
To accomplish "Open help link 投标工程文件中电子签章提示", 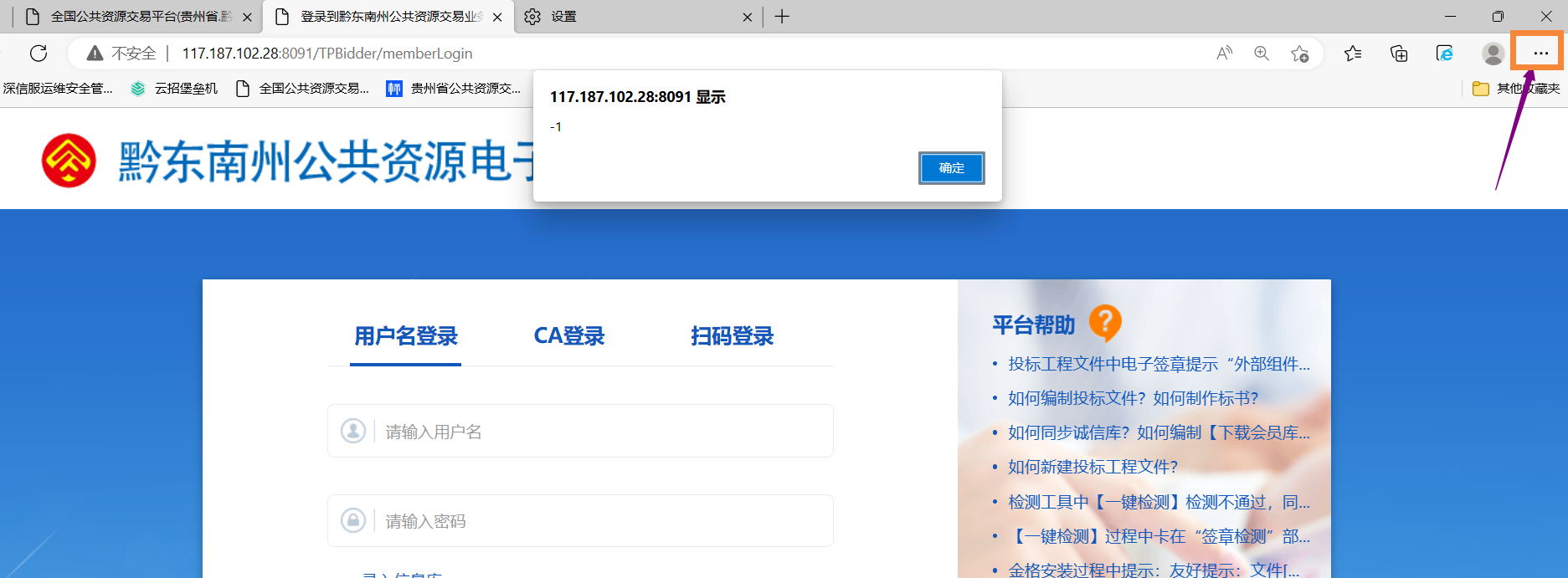I will [1159, 364].
